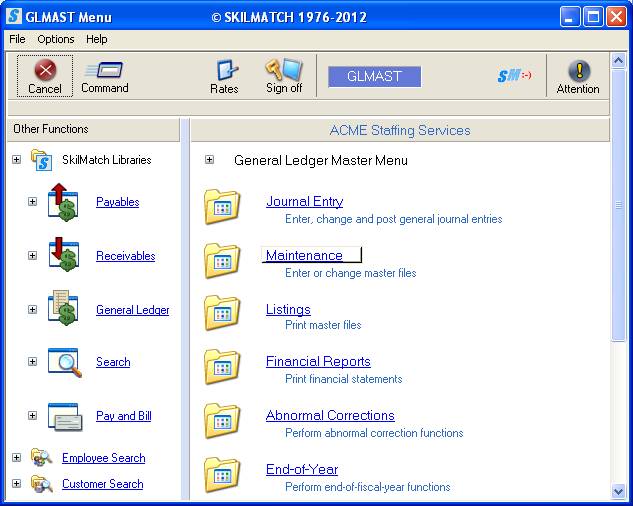This screenshot has width=633, height=506.
Task: Click the scrollbar down arrow
Action: click(x=618, y=491)
